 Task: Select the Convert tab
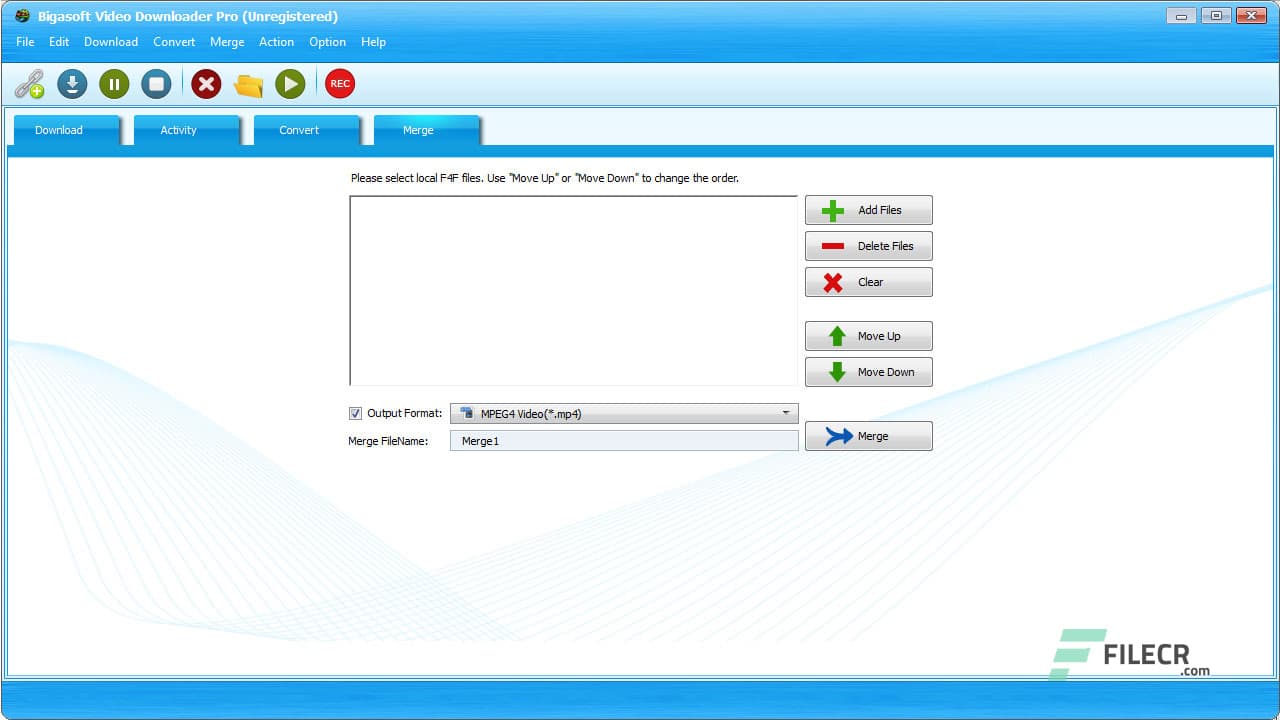coord(298,130)
